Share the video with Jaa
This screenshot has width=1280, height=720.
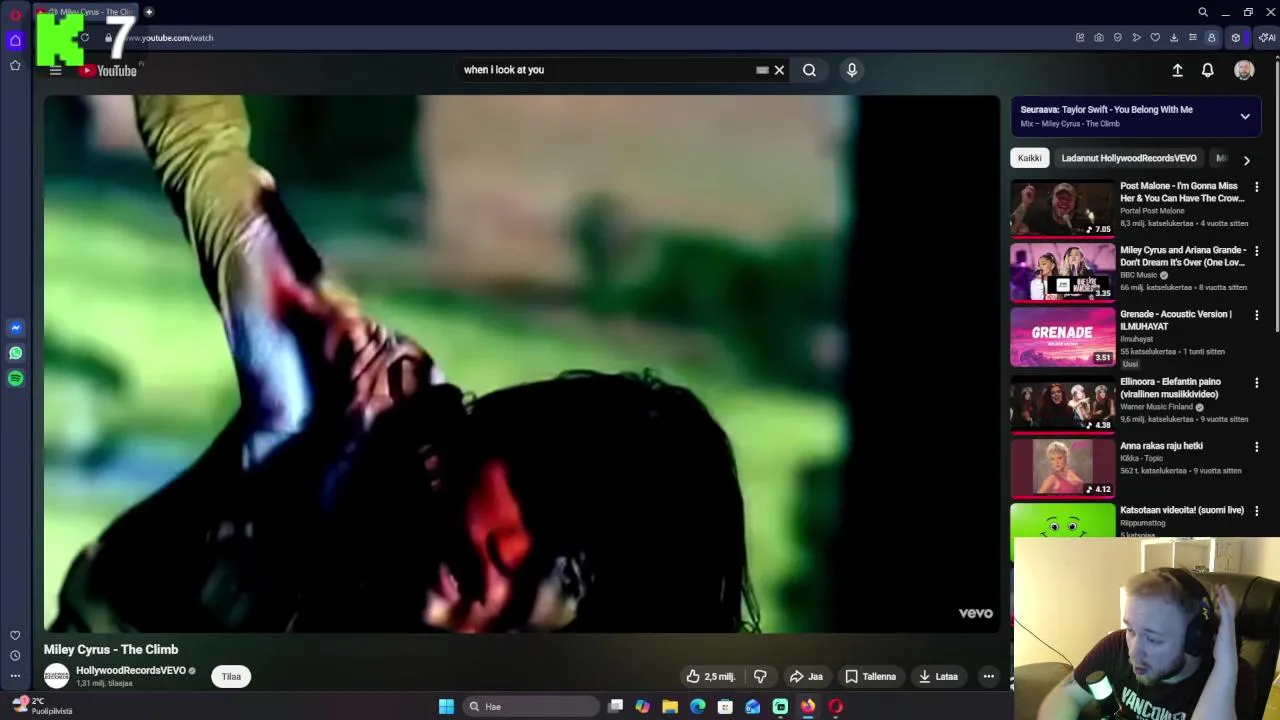point(806,676)
